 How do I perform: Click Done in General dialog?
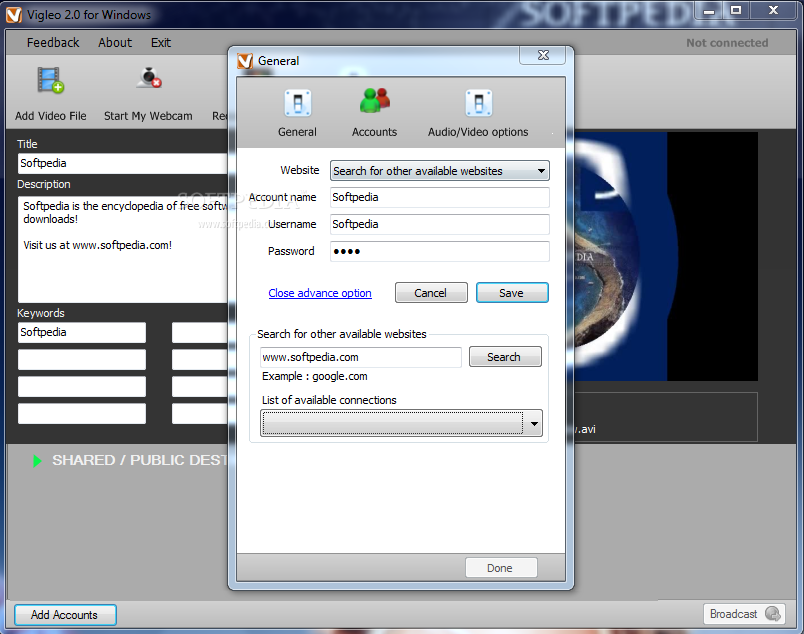click(501, 568)
